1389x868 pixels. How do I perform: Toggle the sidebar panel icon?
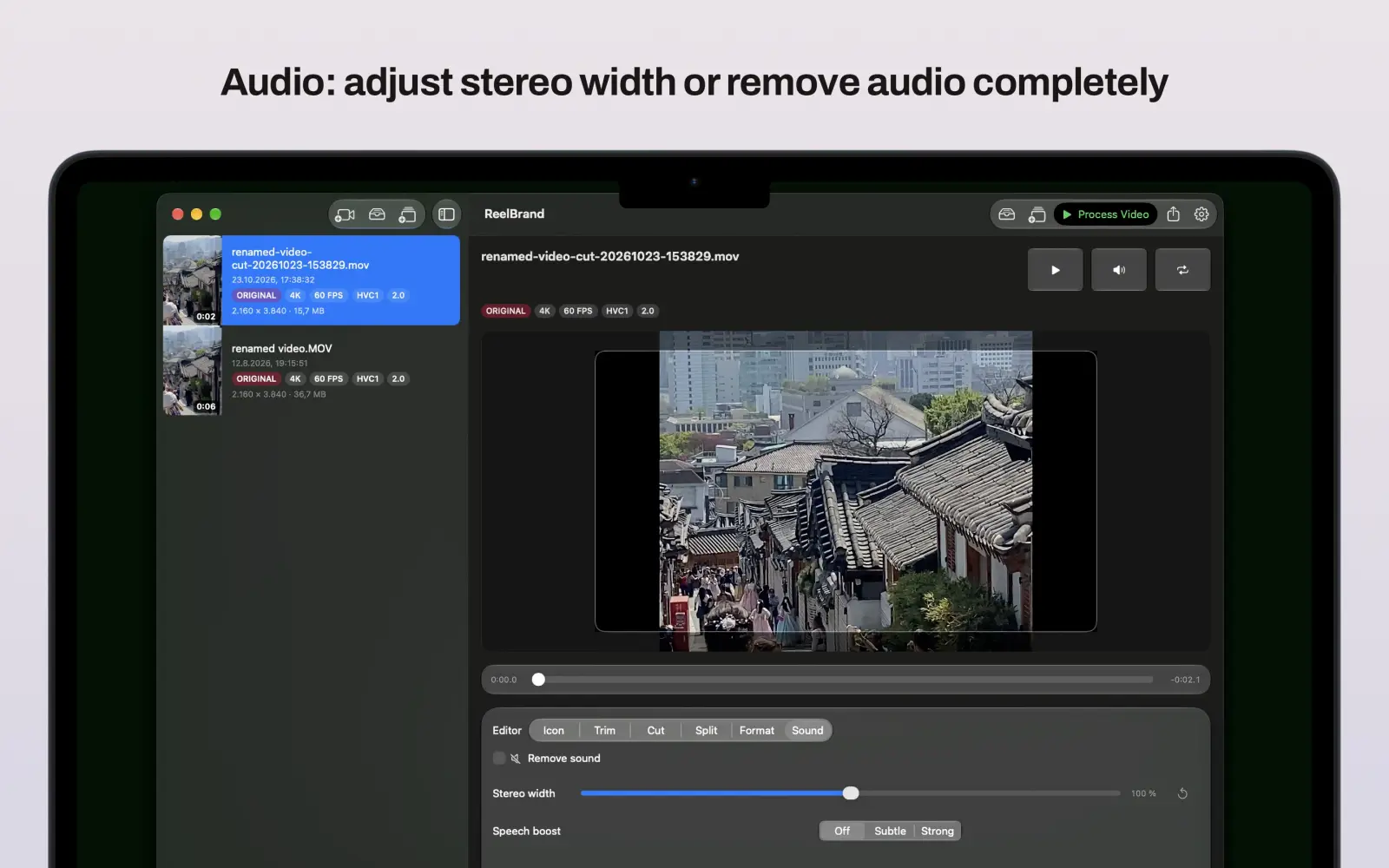446,214
